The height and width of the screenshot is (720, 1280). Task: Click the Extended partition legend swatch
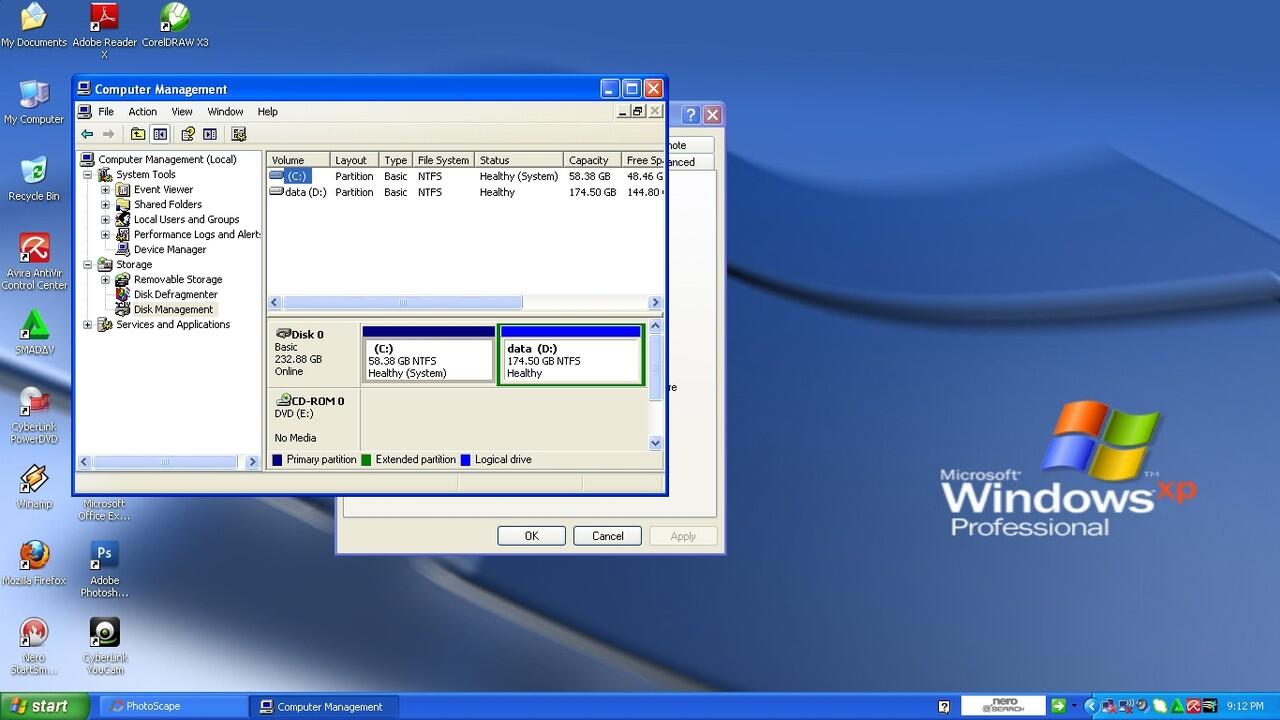click(366, 460)
